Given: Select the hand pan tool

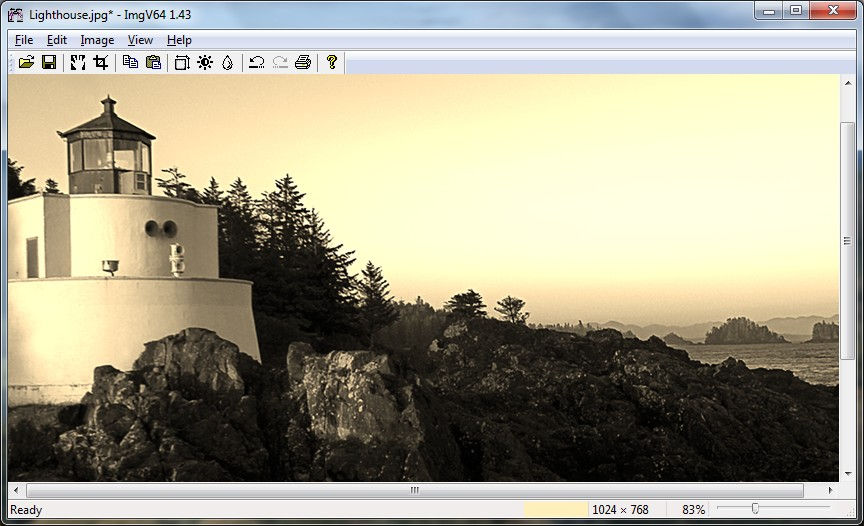Looking at the screenshot, I should 78,62.
